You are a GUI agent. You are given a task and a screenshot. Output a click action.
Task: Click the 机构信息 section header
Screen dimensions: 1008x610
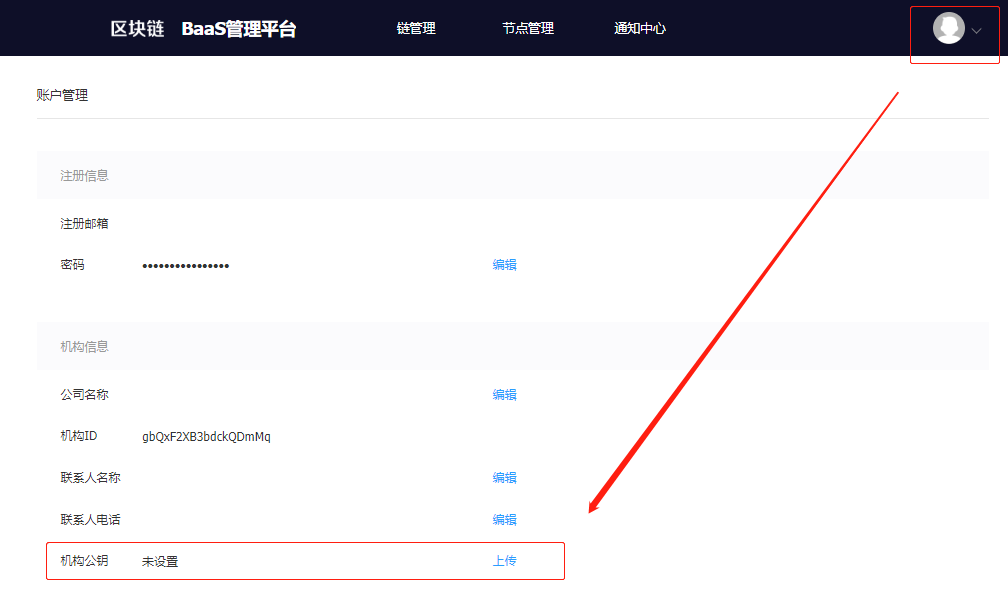(84, 347)
